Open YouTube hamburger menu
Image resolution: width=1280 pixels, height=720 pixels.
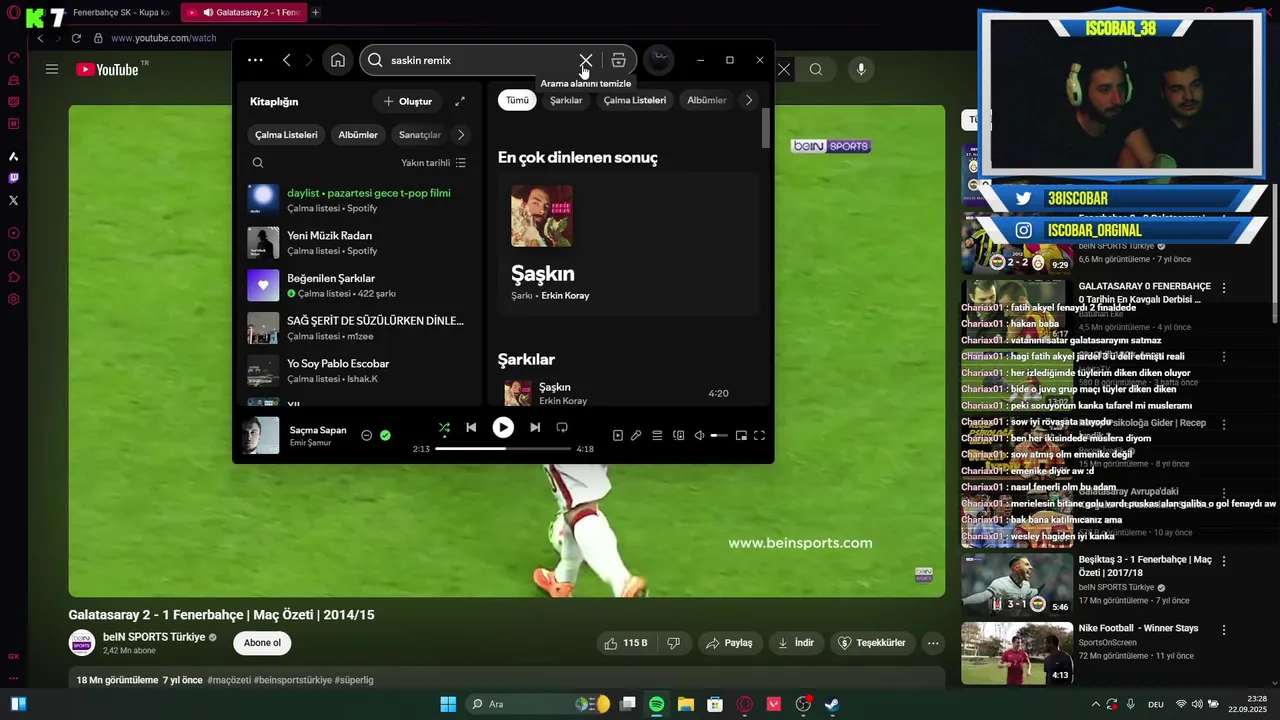coord(52,69)
